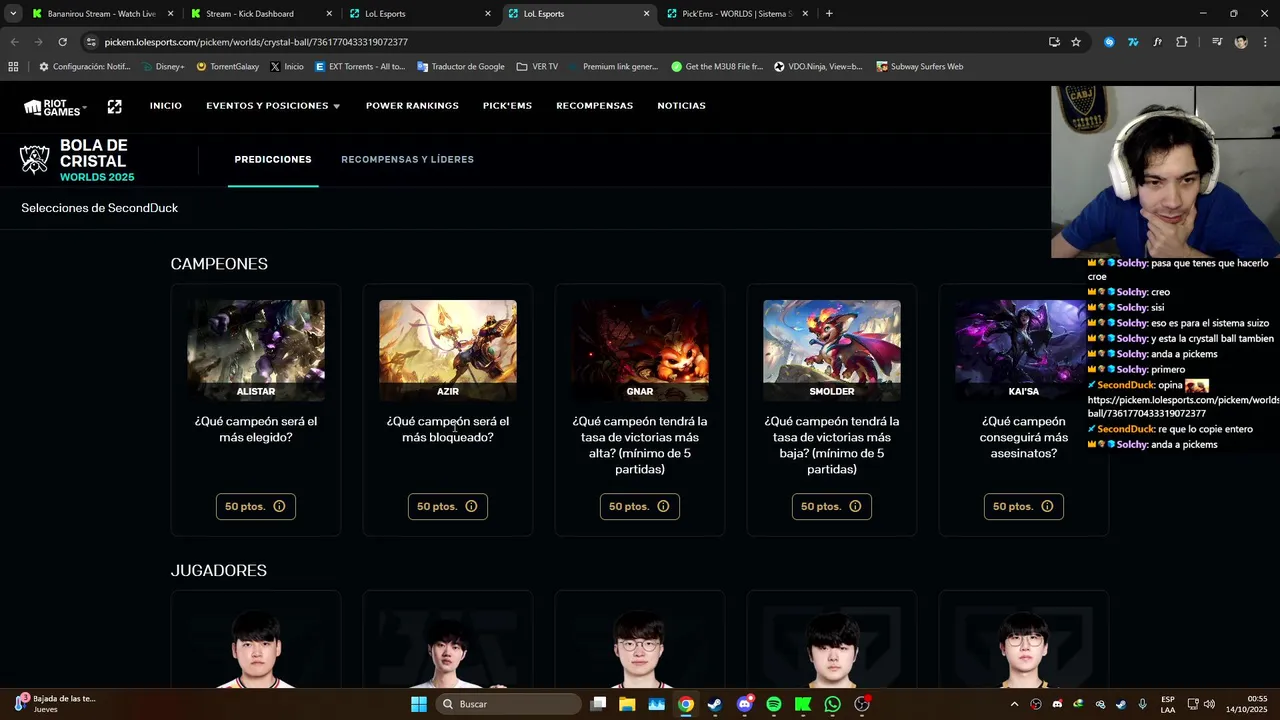Open info icon on Kai'Sa 50 ptos.
The height and width of the screenshot is (720, 1280).
click(1047, 506)
